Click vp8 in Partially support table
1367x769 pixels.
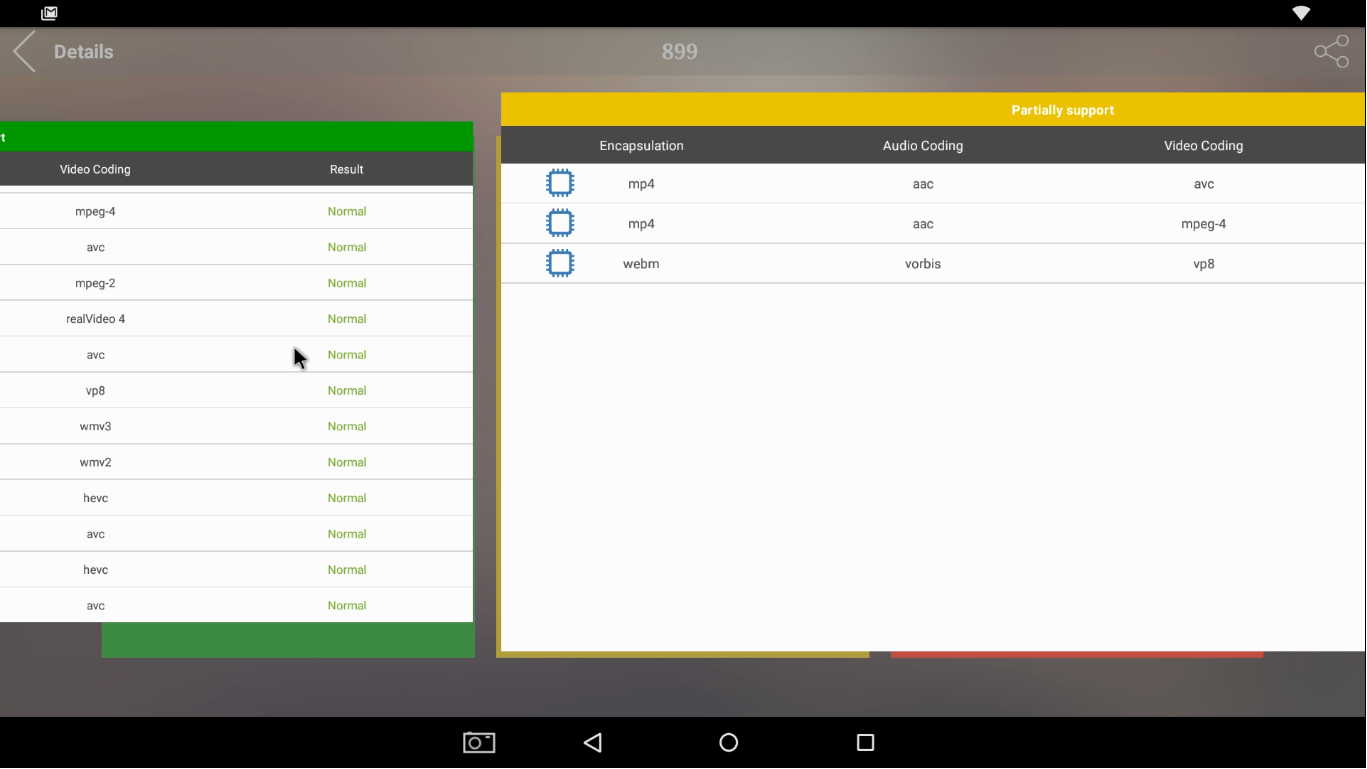[1203, 264]
